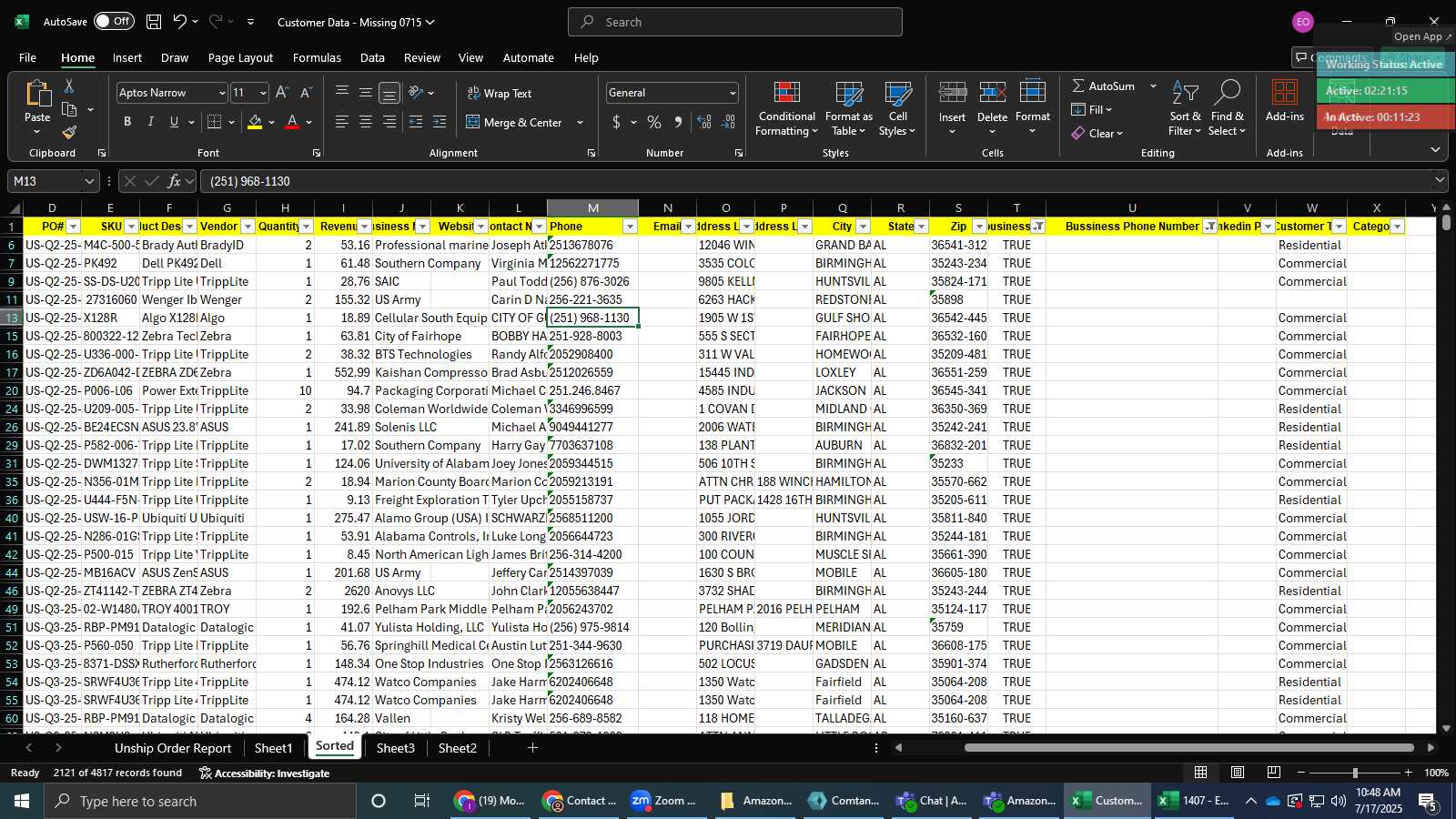Open Find & Select
This screenshot has width=1456, height=819.
[x=1228, y=109]
